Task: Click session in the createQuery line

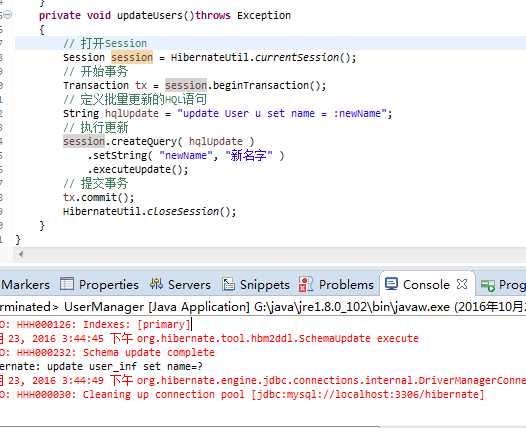Action: (x=84, y=141)
